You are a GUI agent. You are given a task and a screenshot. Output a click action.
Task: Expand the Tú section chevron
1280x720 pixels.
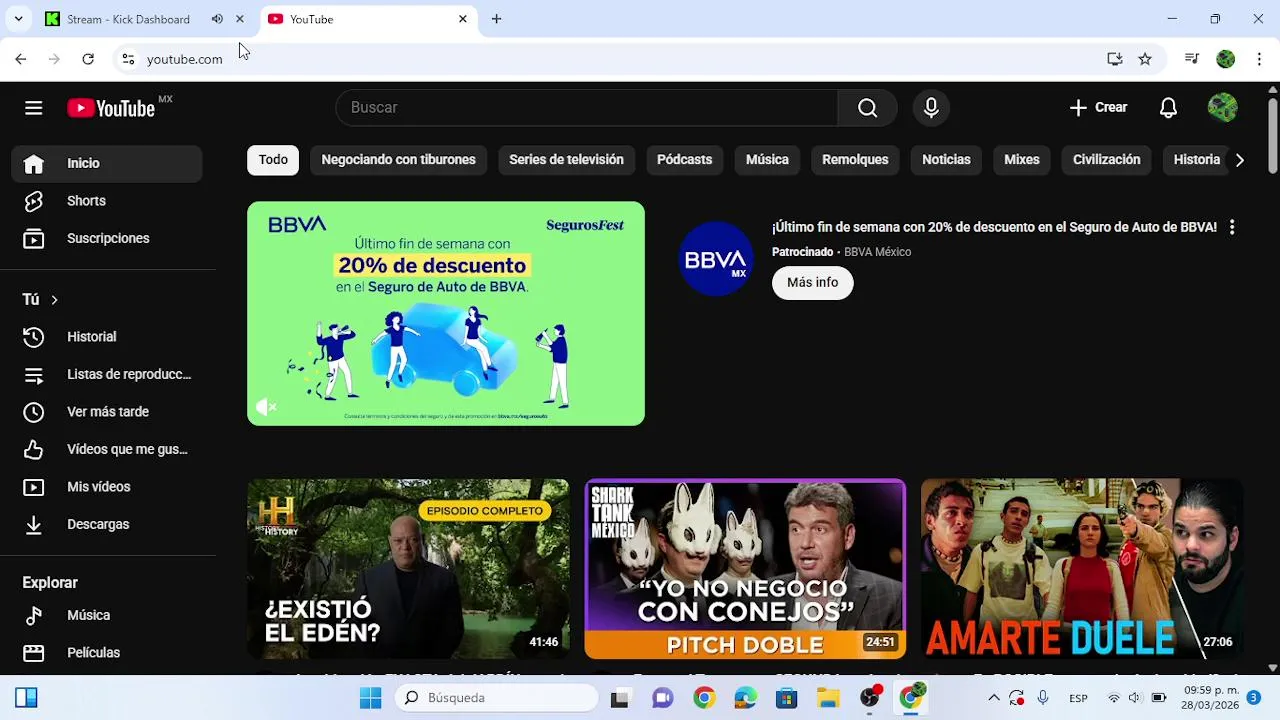(54, 300)
